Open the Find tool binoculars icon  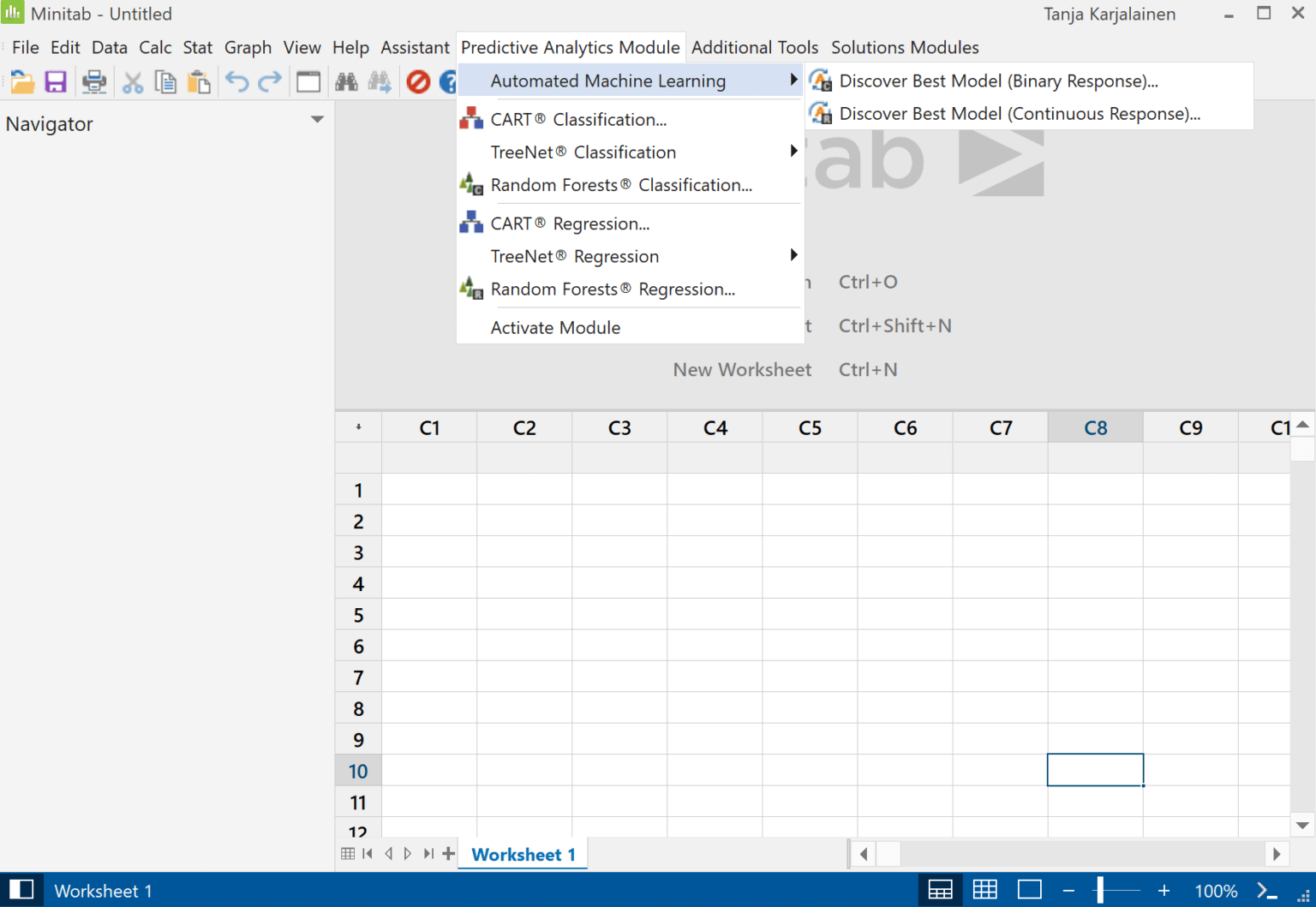[345, 81]
